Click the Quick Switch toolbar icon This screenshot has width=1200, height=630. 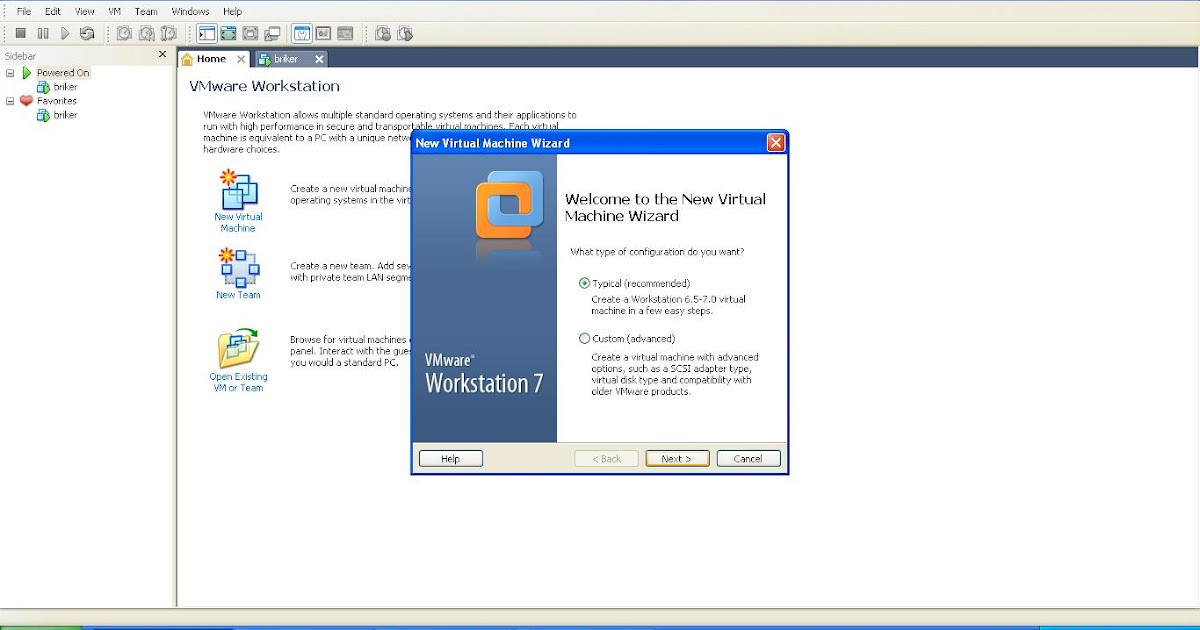pos(228,34)
